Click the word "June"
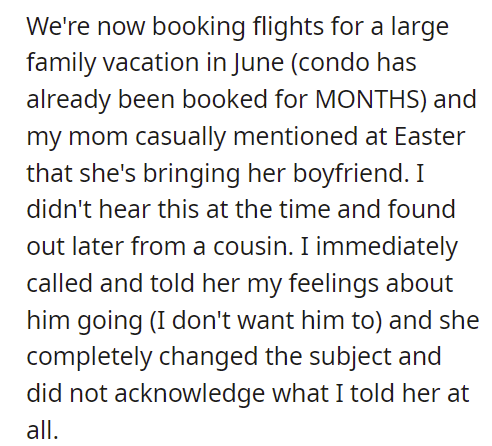This screenshot has width=492, height=446. [x=259, y=64]
